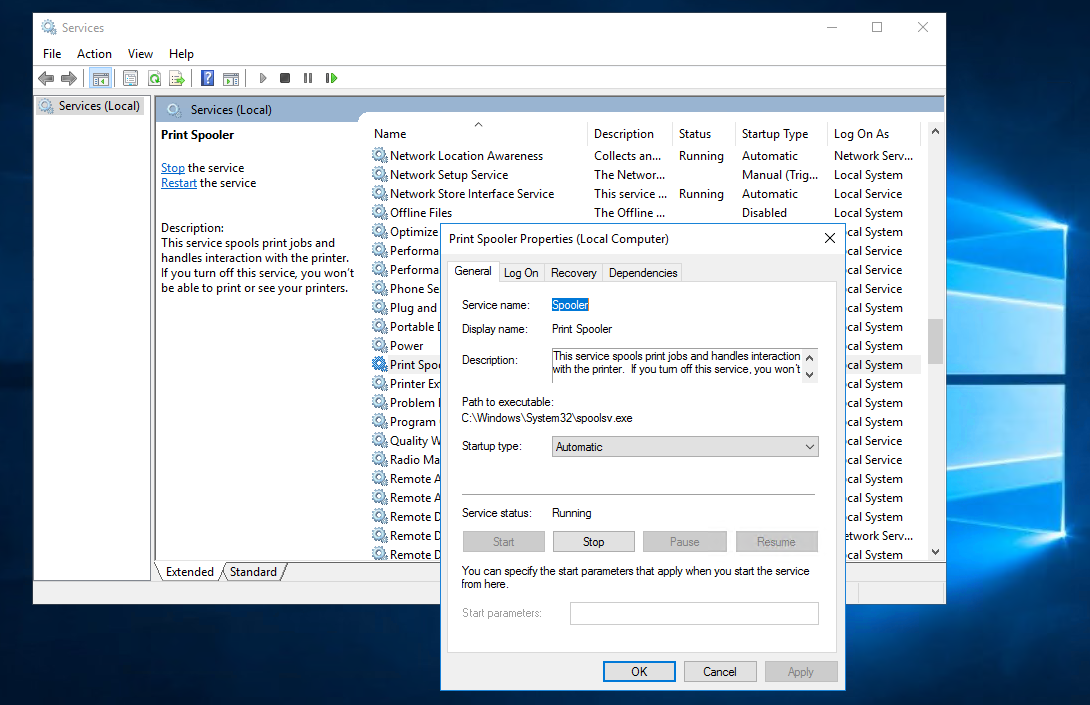
Task: Open Properties from the Services toolbar icon
Action: click(130, 79)
